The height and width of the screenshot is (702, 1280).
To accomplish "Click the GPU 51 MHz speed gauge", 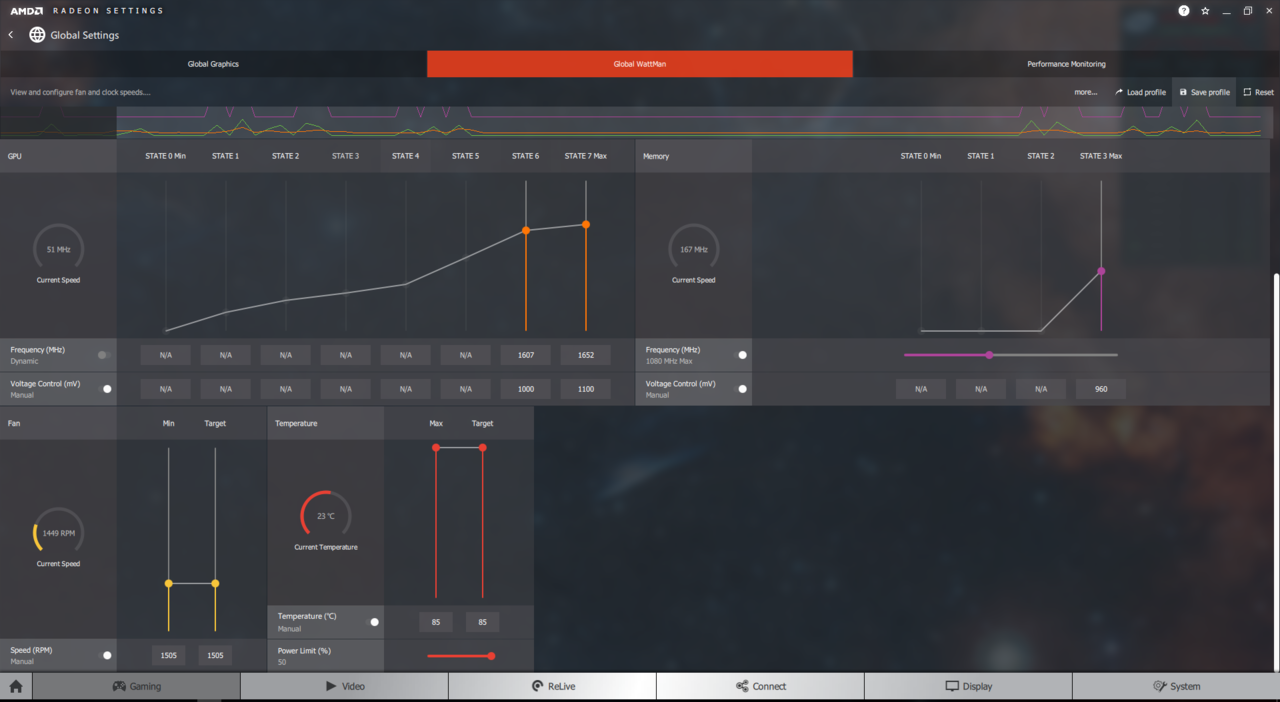I will click(x=58, y=249).
